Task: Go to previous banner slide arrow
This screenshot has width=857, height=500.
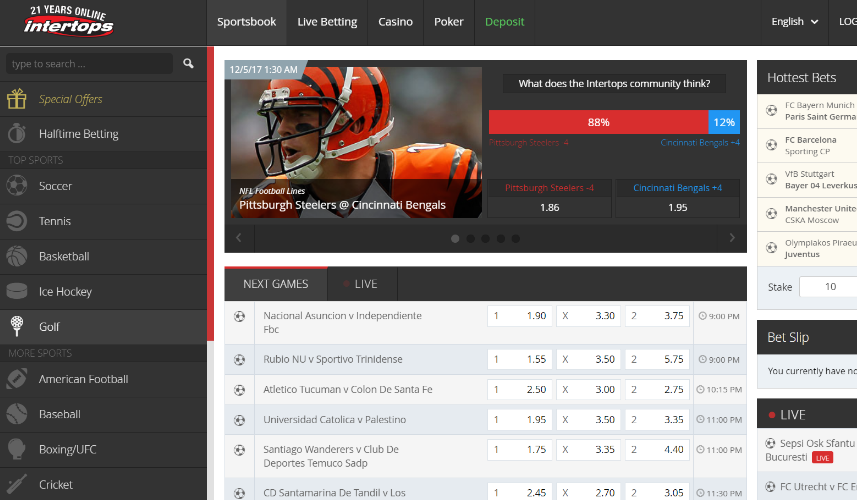Action: 239,238
